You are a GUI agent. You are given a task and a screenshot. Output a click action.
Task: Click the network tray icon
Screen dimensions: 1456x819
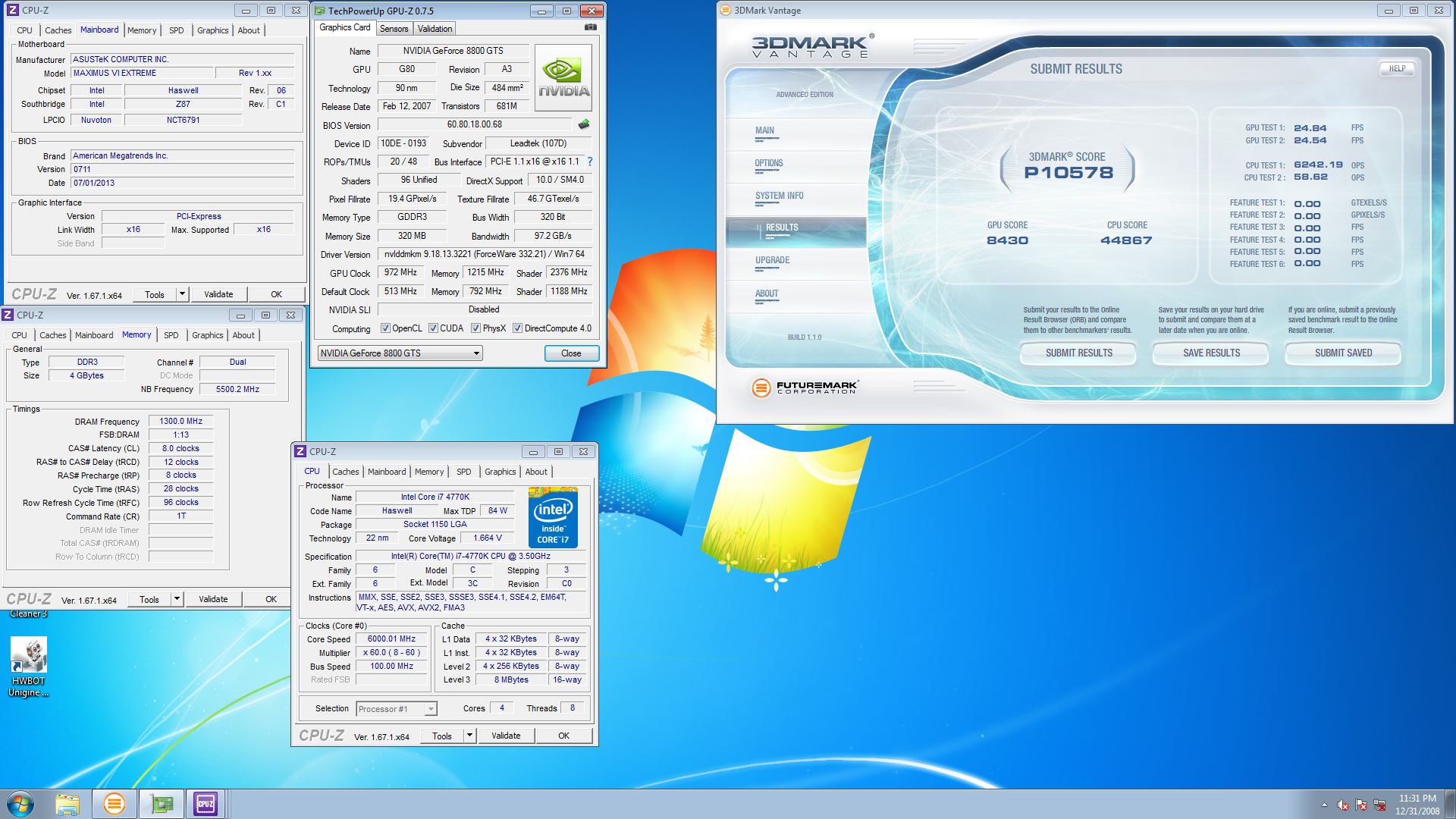coord(1379,805)
